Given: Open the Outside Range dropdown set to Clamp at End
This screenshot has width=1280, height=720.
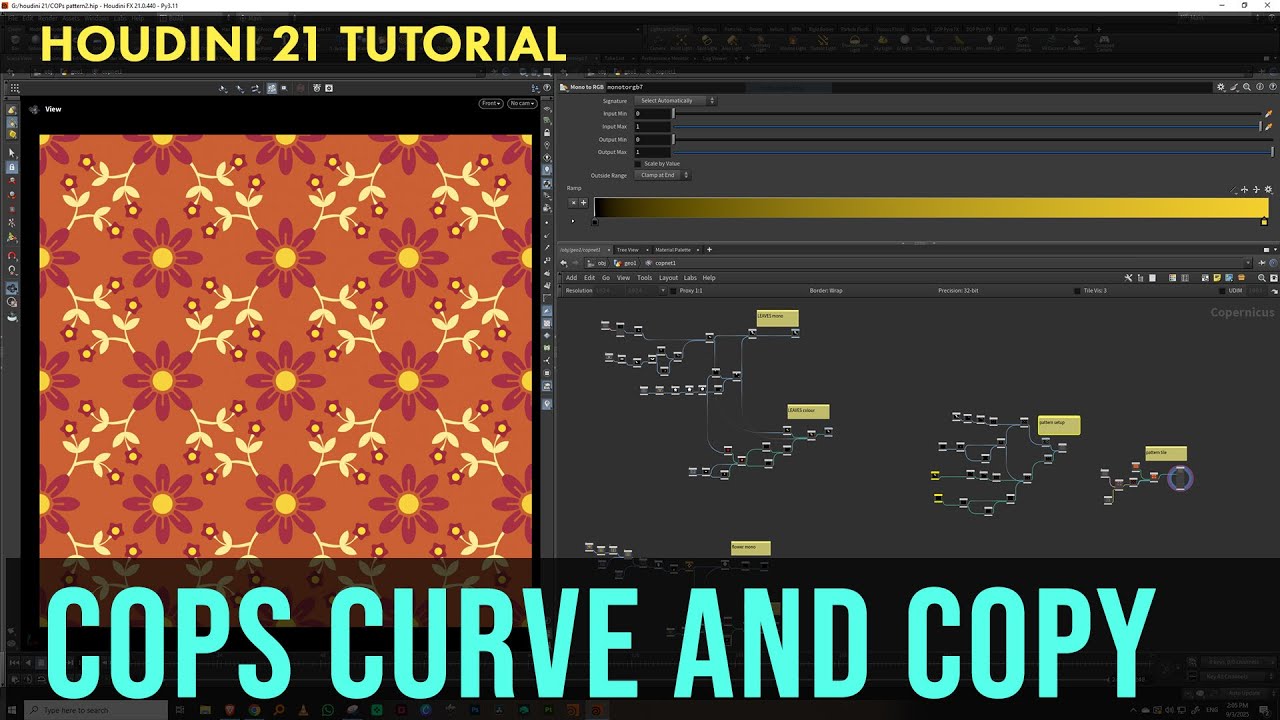Looking at the screenshot, I should tap(662, 175).
